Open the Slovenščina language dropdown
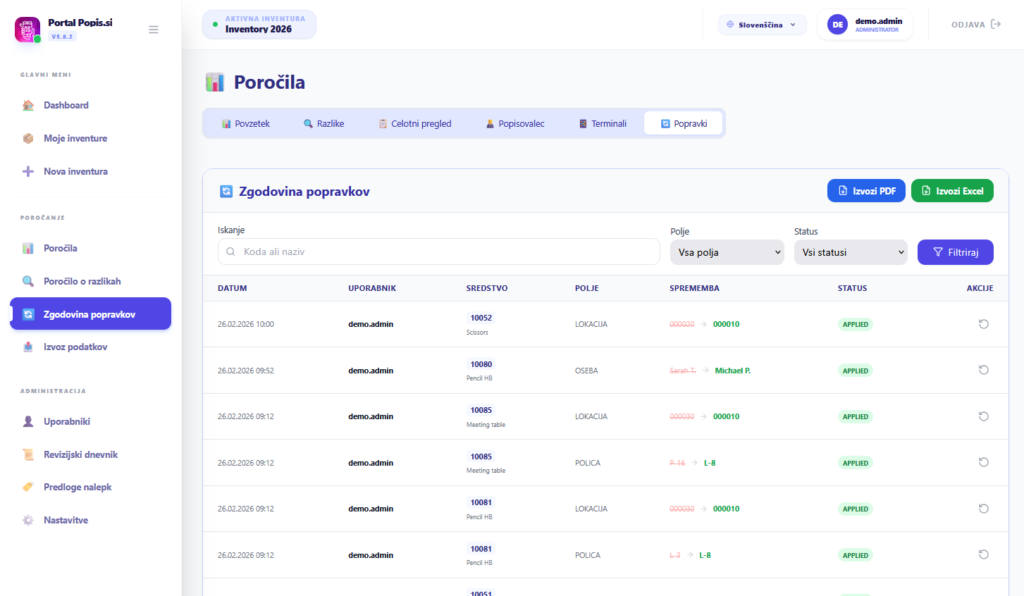This screenshot has height=596, width=1024. [762, 24]
